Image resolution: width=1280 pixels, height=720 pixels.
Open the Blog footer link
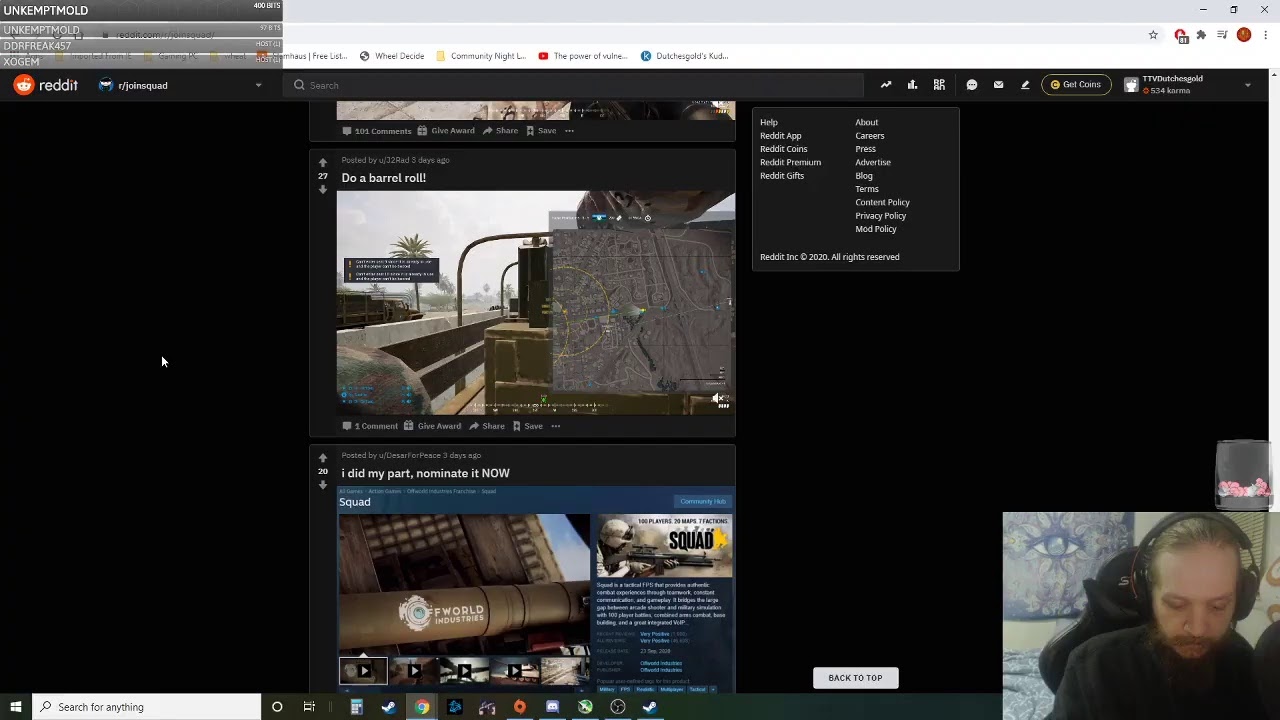[863, 176]
